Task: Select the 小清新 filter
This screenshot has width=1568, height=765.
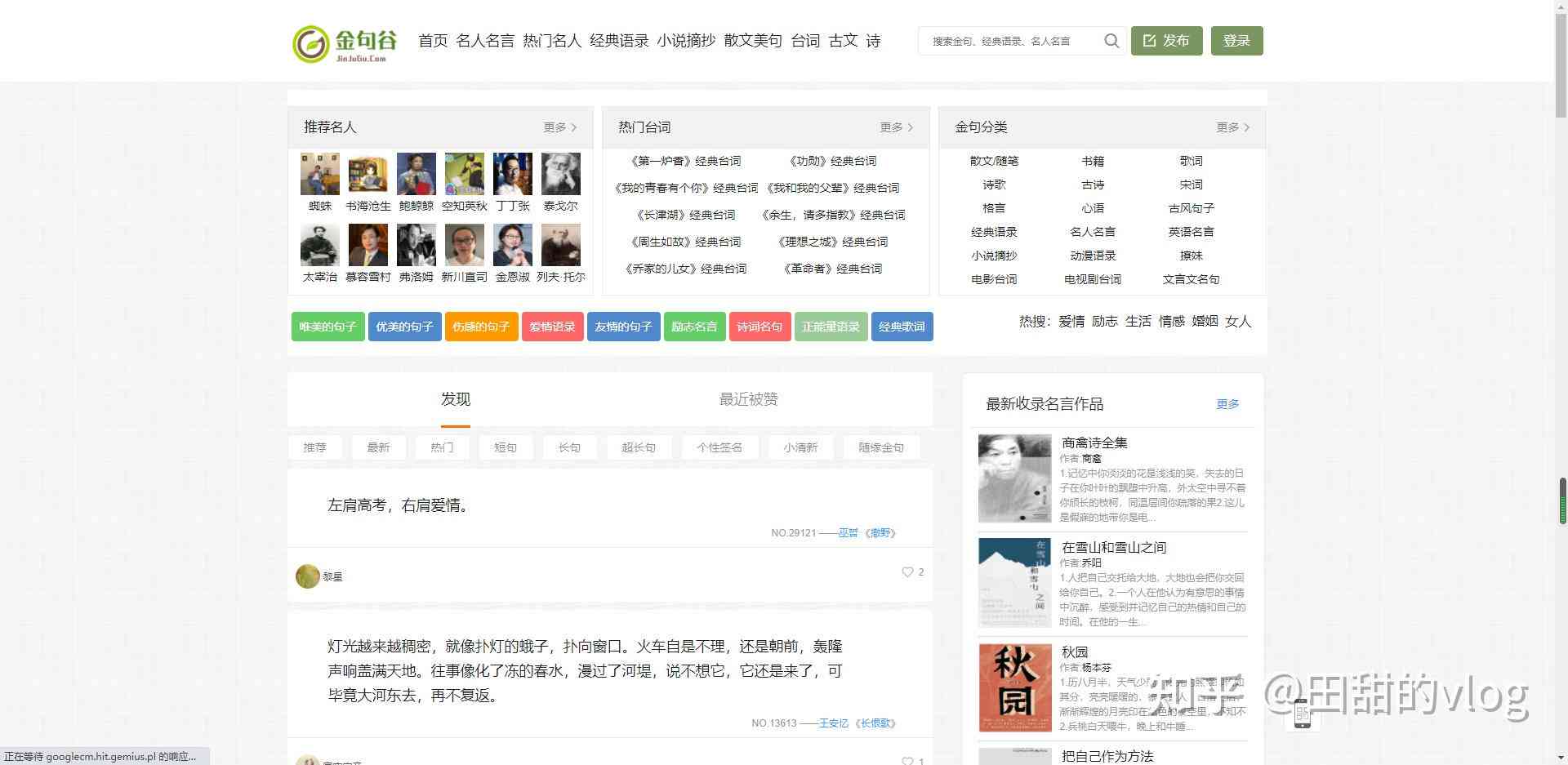Action: coord(800,447)
